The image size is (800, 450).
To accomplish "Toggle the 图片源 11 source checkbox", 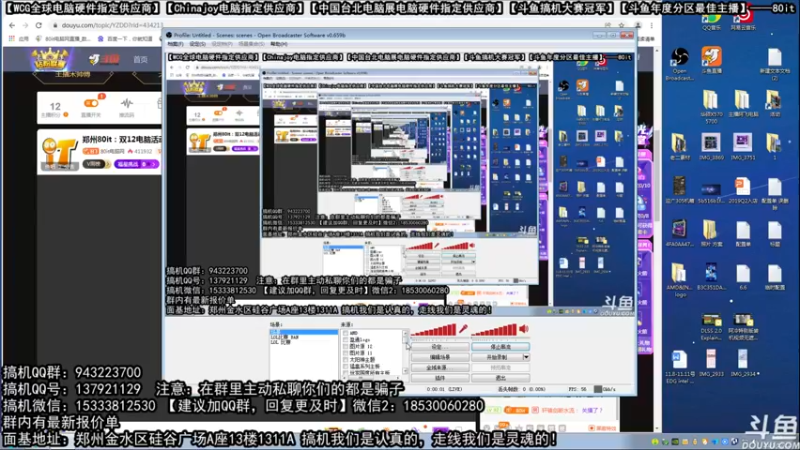I will tap(345, 353).
